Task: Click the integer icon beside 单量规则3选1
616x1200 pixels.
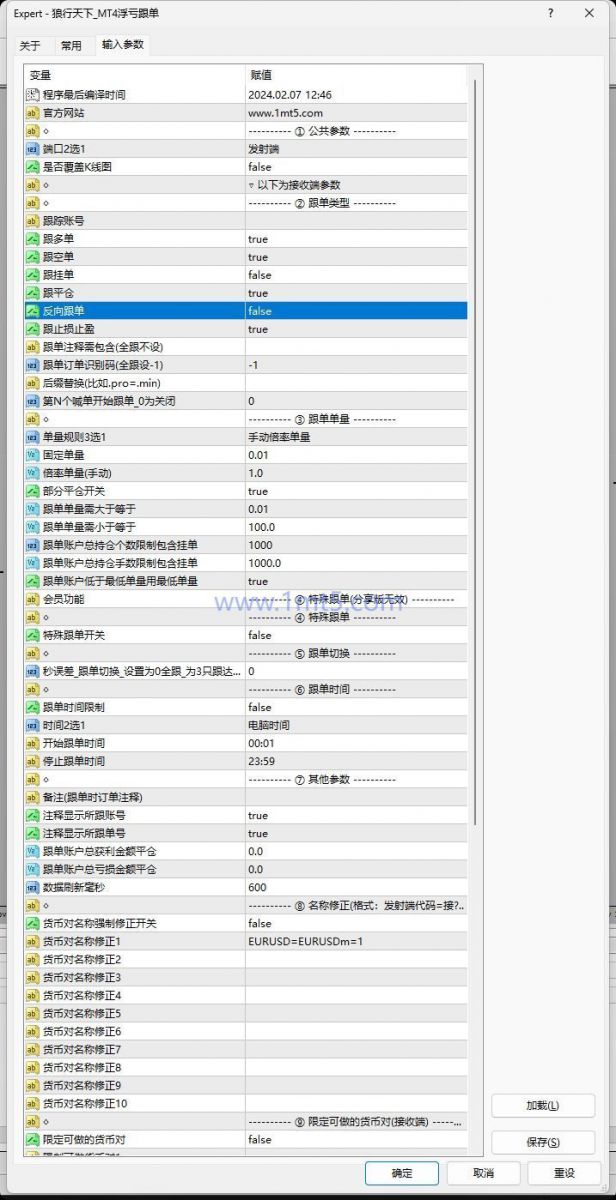Action: click(32, 437)
